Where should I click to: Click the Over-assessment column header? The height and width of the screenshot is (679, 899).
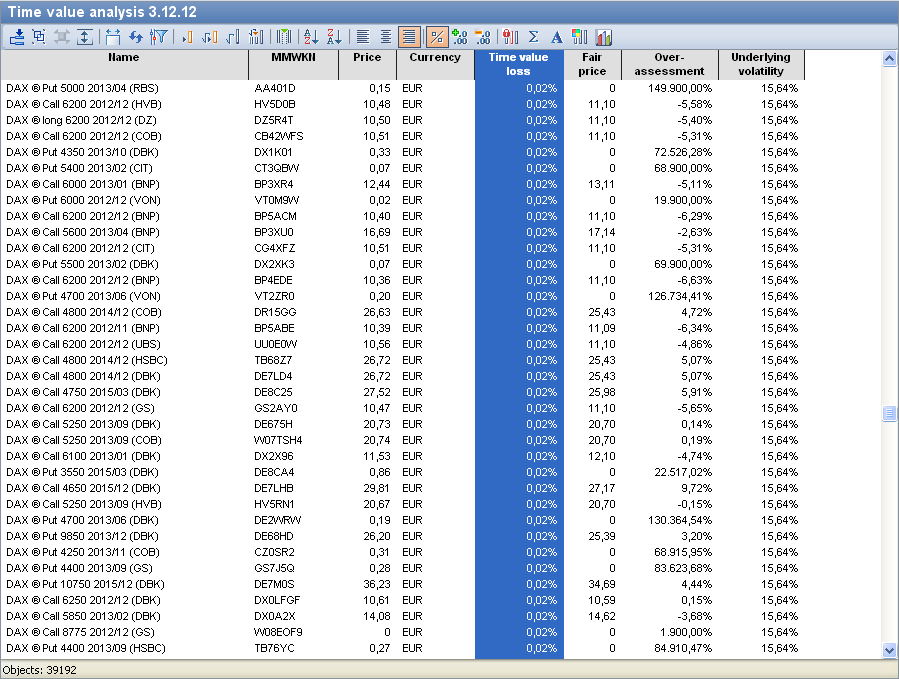click(669, 64)
